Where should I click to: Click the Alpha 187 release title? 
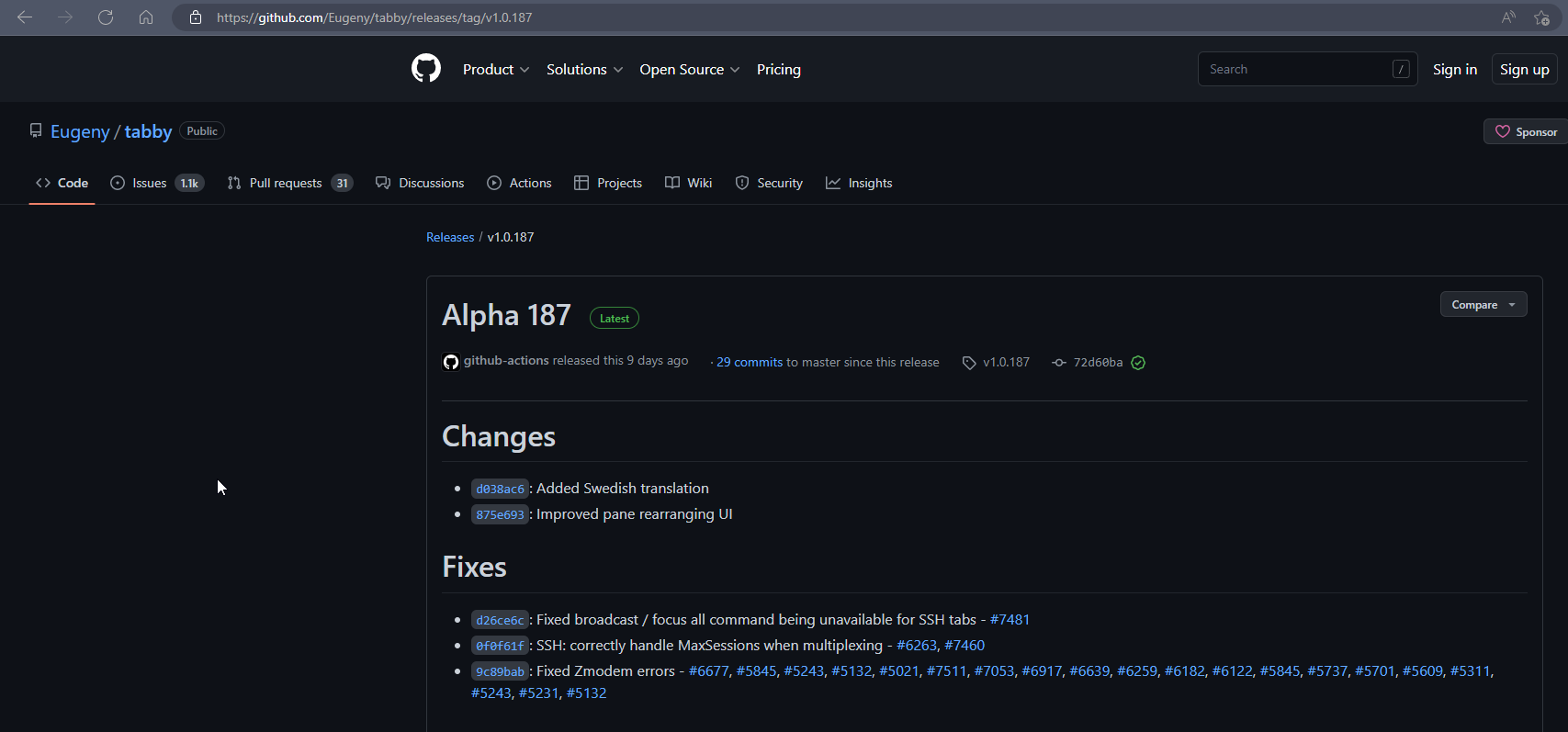506,315
